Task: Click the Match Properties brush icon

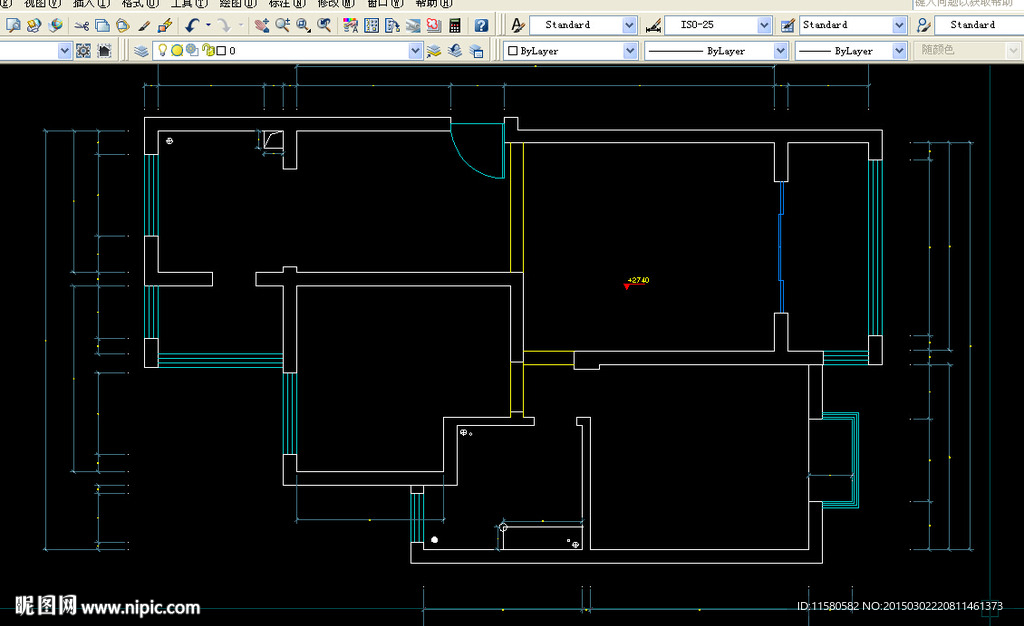Action: (x=145, y=25)
